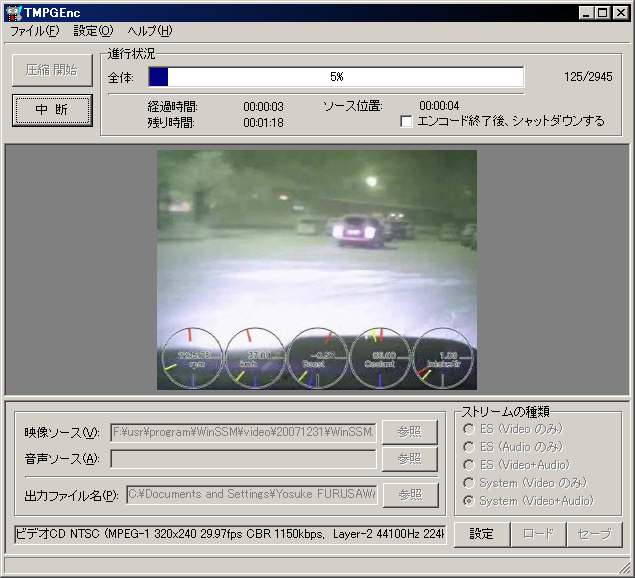Click the 設定 button at bottom right
Viewport: 635px width, 578px height.
482,534
